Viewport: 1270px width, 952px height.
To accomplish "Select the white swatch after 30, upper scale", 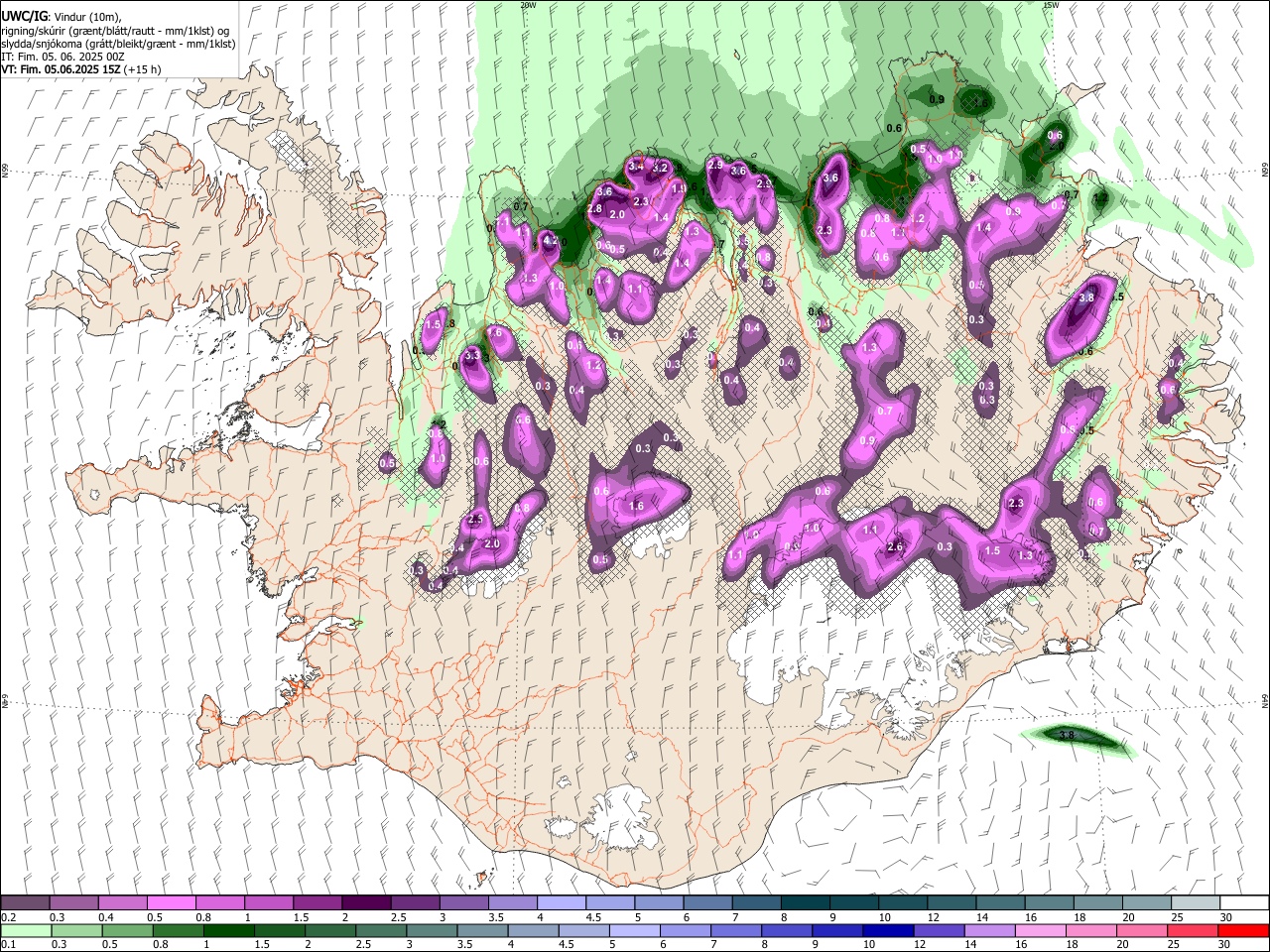I will (x=1243, y=903).
